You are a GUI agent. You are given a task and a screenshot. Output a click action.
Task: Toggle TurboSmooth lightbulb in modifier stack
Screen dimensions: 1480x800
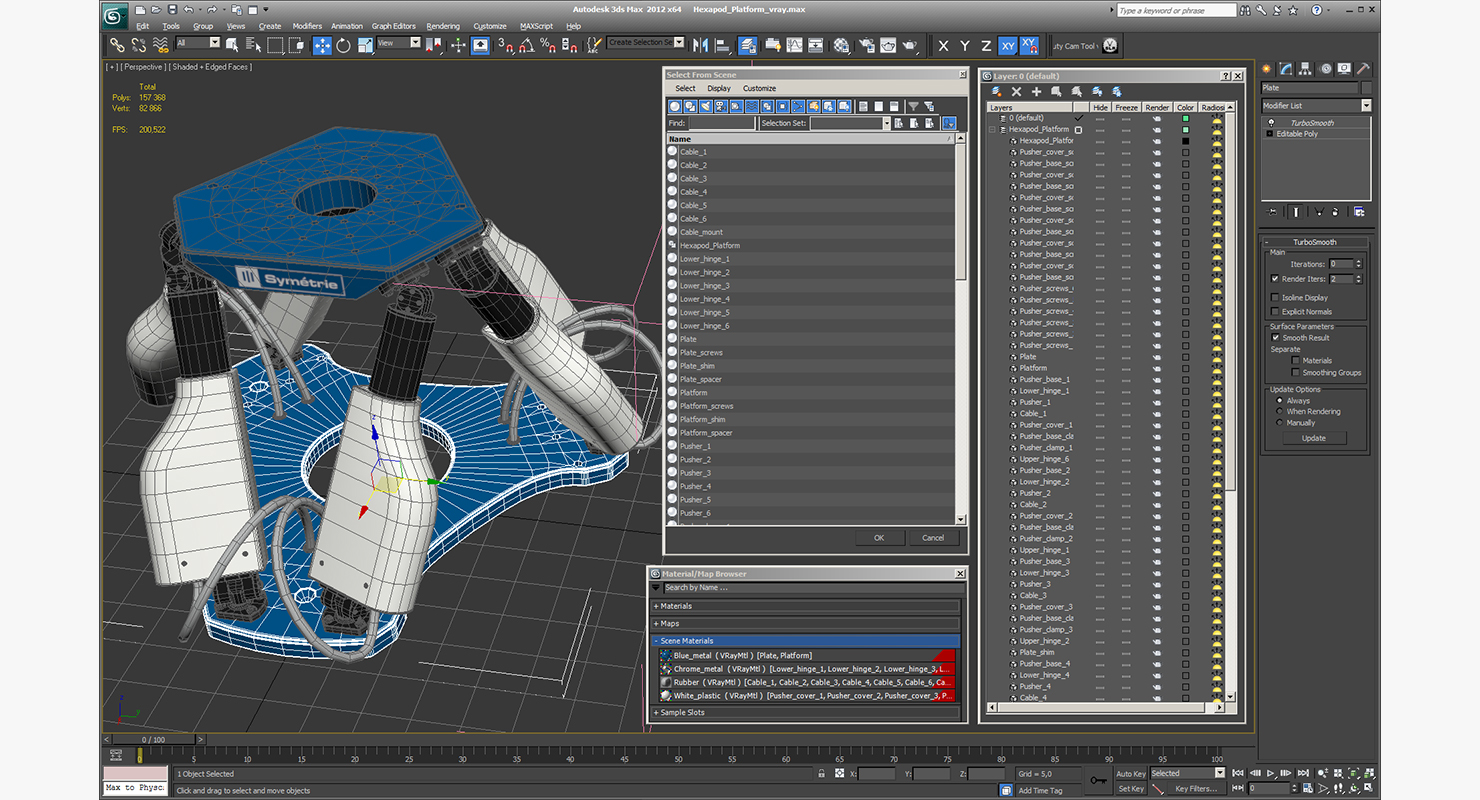click(x=1270, y=123)
